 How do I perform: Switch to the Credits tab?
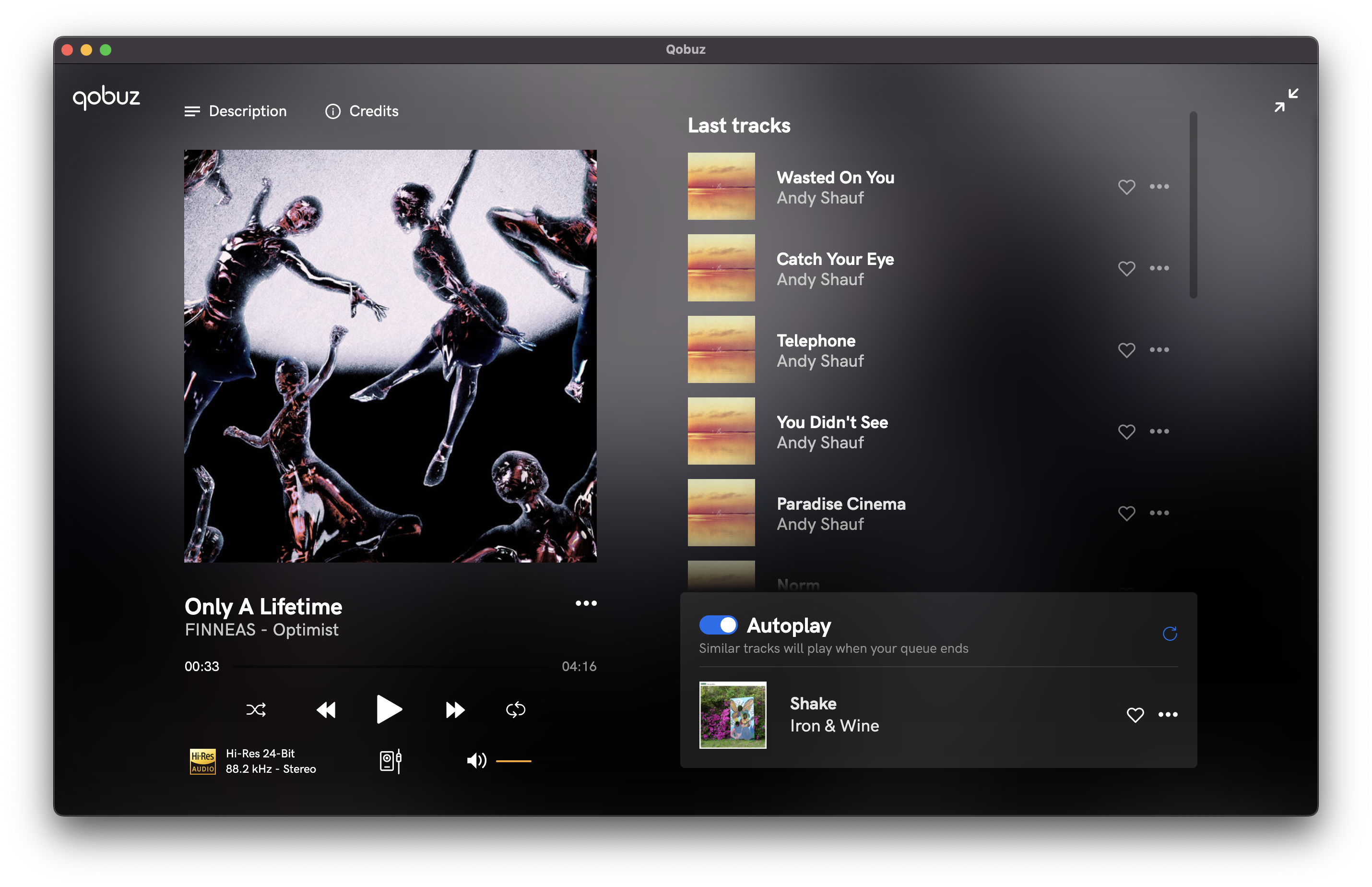pos(373,111)
